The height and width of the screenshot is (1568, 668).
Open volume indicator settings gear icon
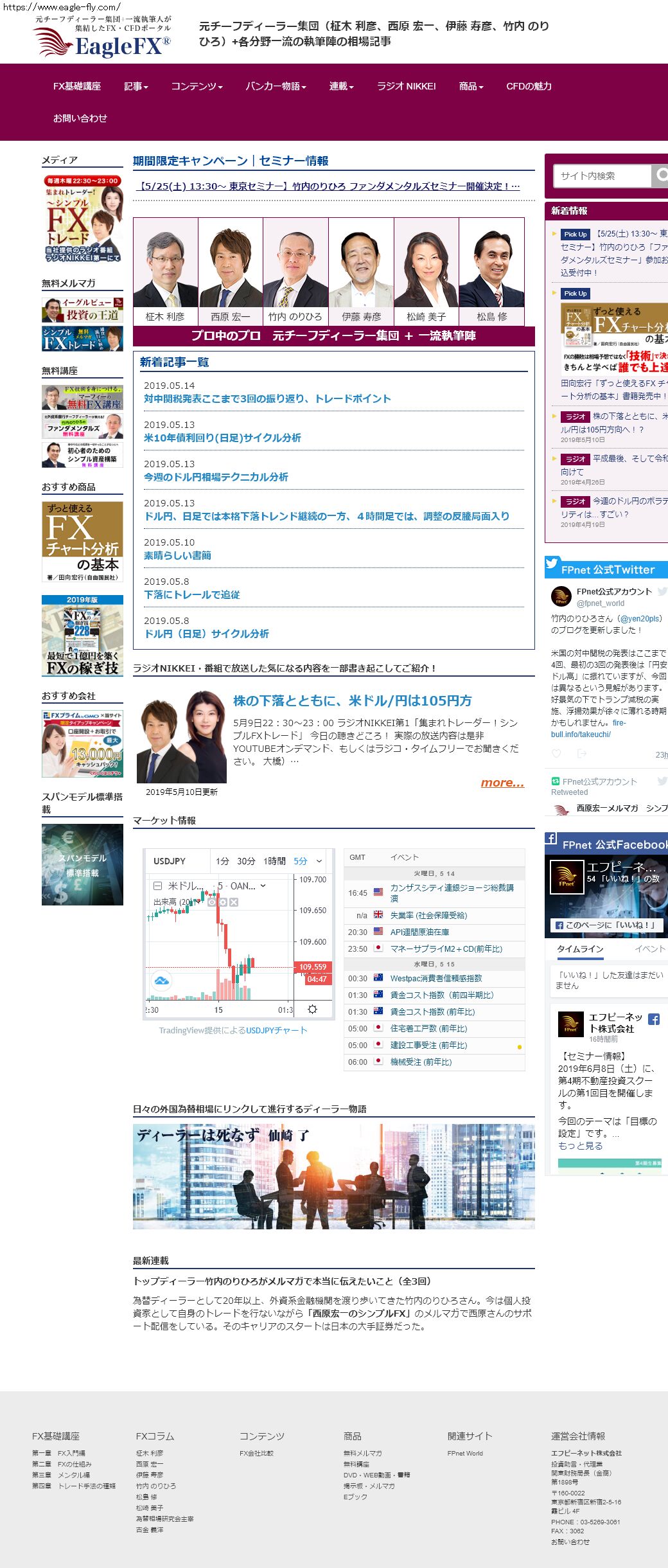[223, 902]
